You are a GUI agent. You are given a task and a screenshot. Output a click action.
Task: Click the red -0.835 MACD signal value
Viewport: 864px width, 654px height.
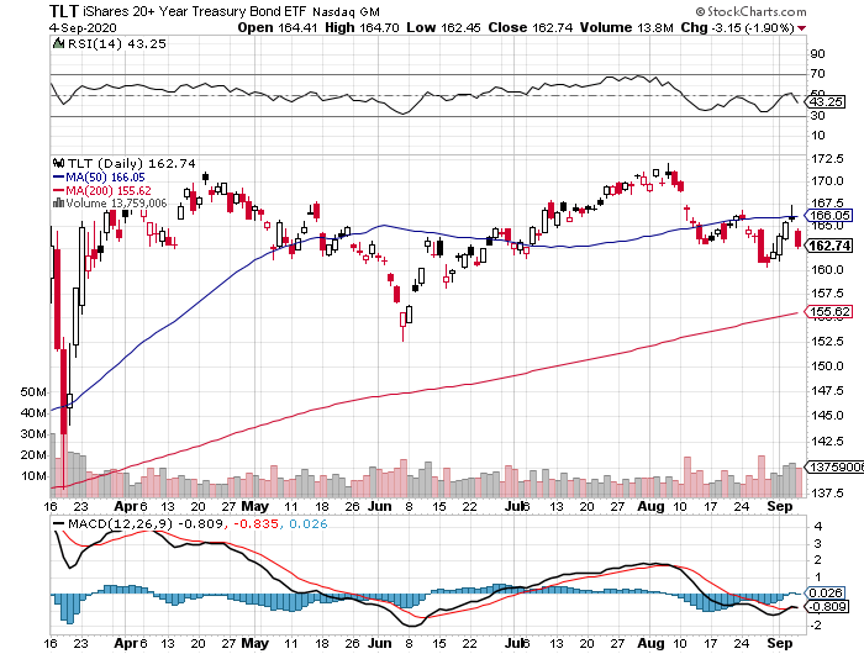[257, 524]
